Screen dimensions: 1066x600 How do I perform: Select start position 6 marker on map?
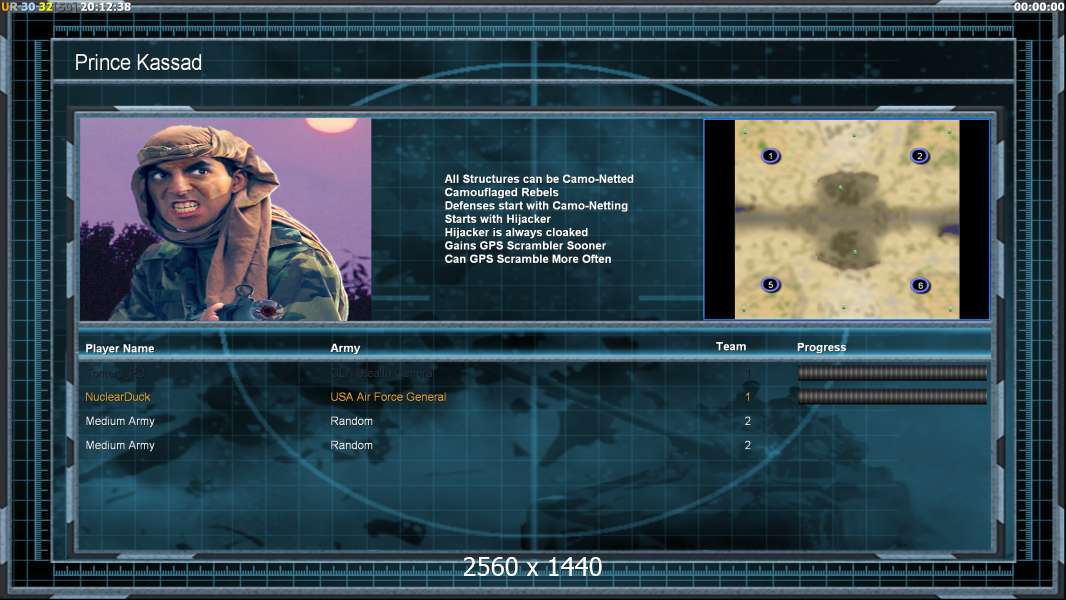[x=921, y=285]
